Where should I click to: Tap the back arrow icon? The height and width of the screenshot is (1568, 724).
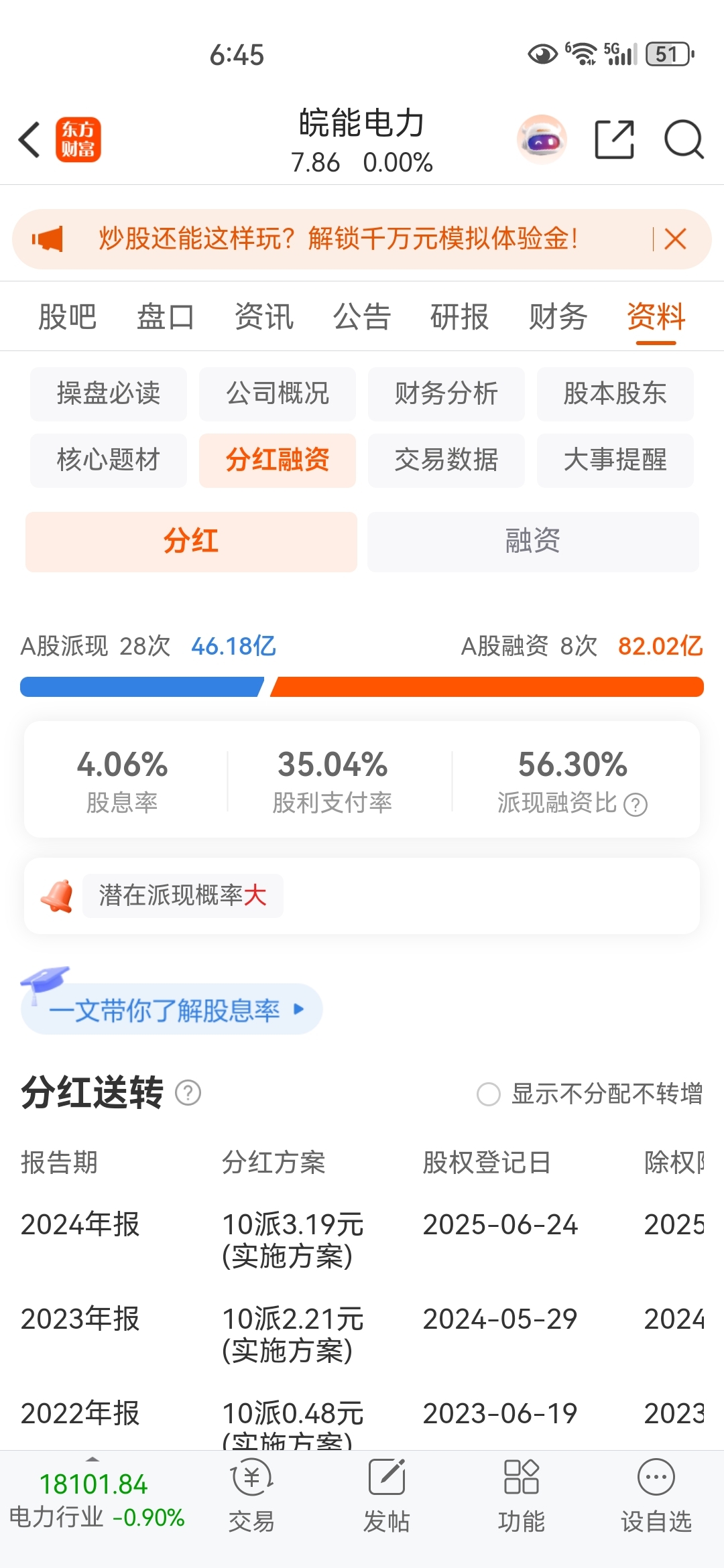[29, 140]
